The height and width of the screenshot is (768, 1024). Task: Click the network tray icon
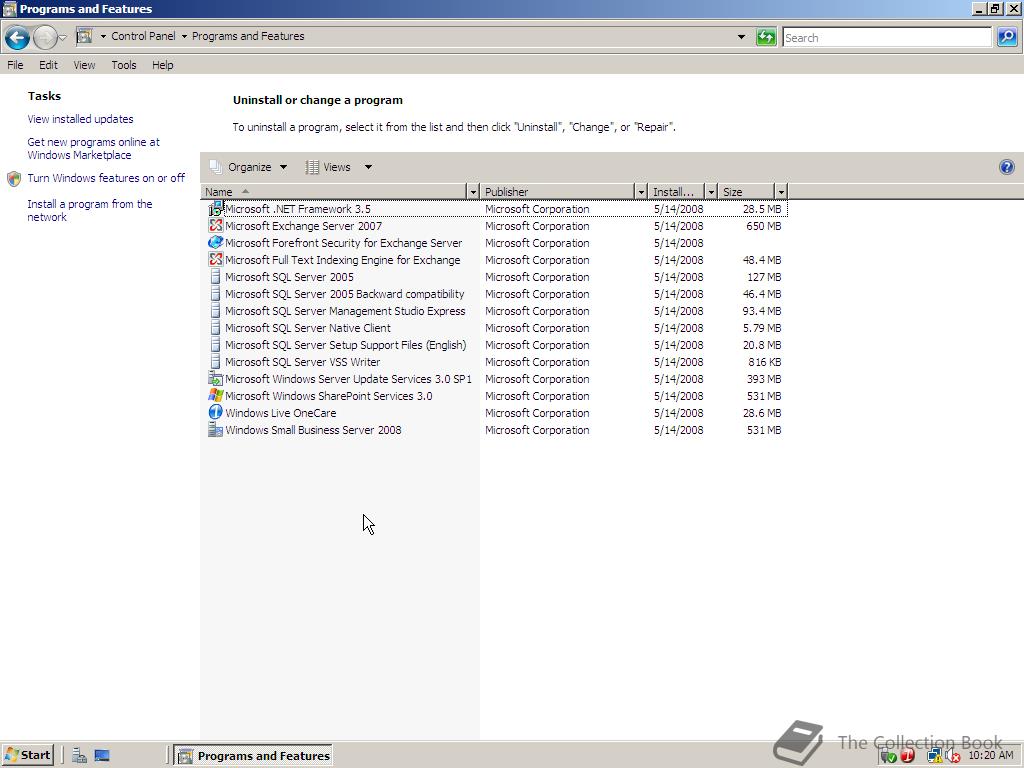coord(934,756)
